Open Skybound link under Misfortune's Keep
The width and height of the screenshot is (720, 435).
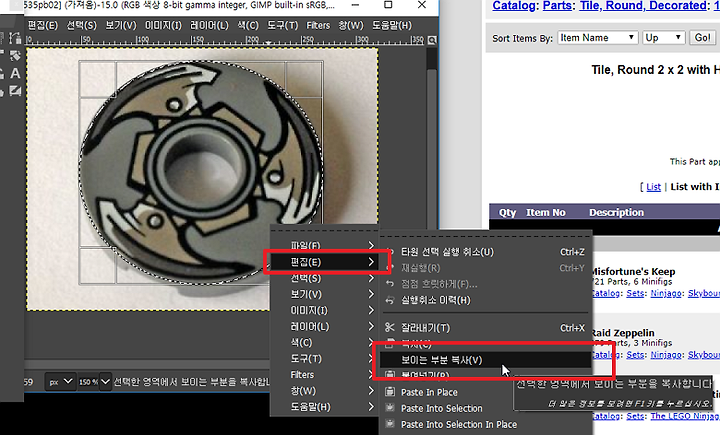[704, 293]
